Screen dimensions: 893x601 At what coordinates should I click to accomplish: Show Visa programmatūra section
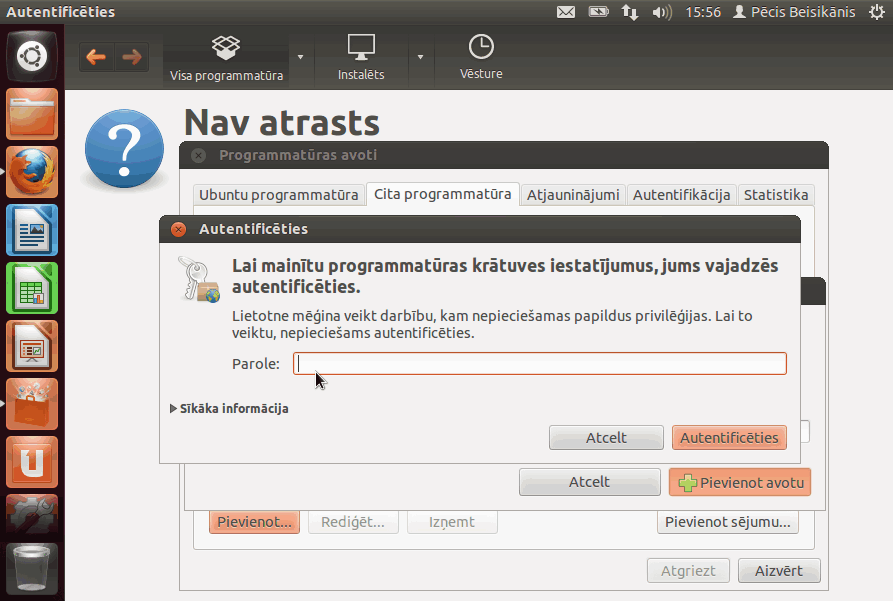(226, 58)
